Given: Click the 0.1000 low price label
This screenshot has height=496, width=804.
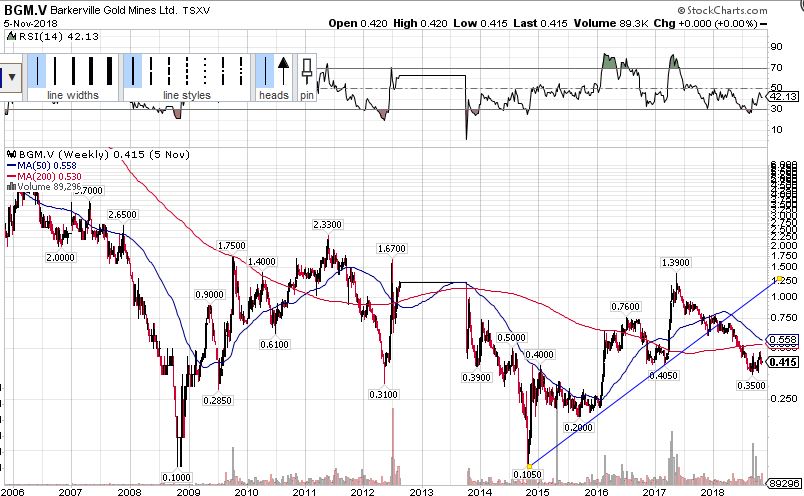Looking at the screenshot, I should point(176,478).
